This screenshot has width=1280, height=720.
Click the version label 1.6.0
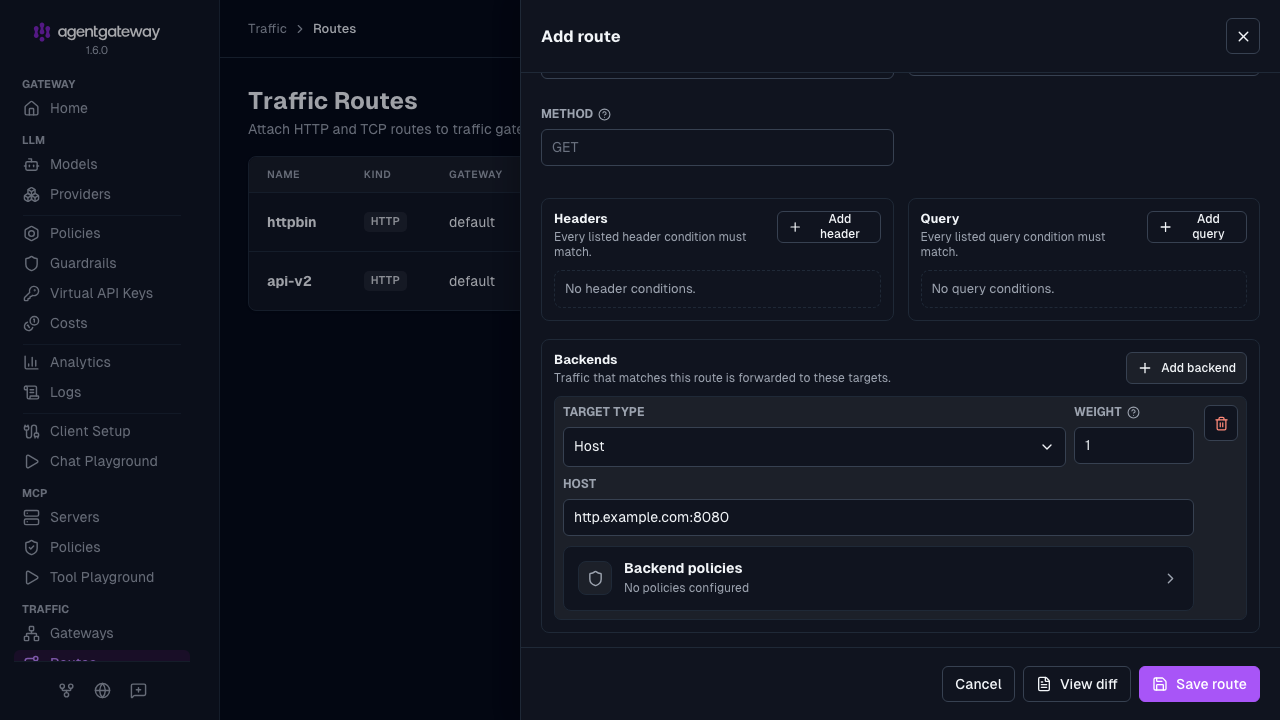[x=96, y=50]
